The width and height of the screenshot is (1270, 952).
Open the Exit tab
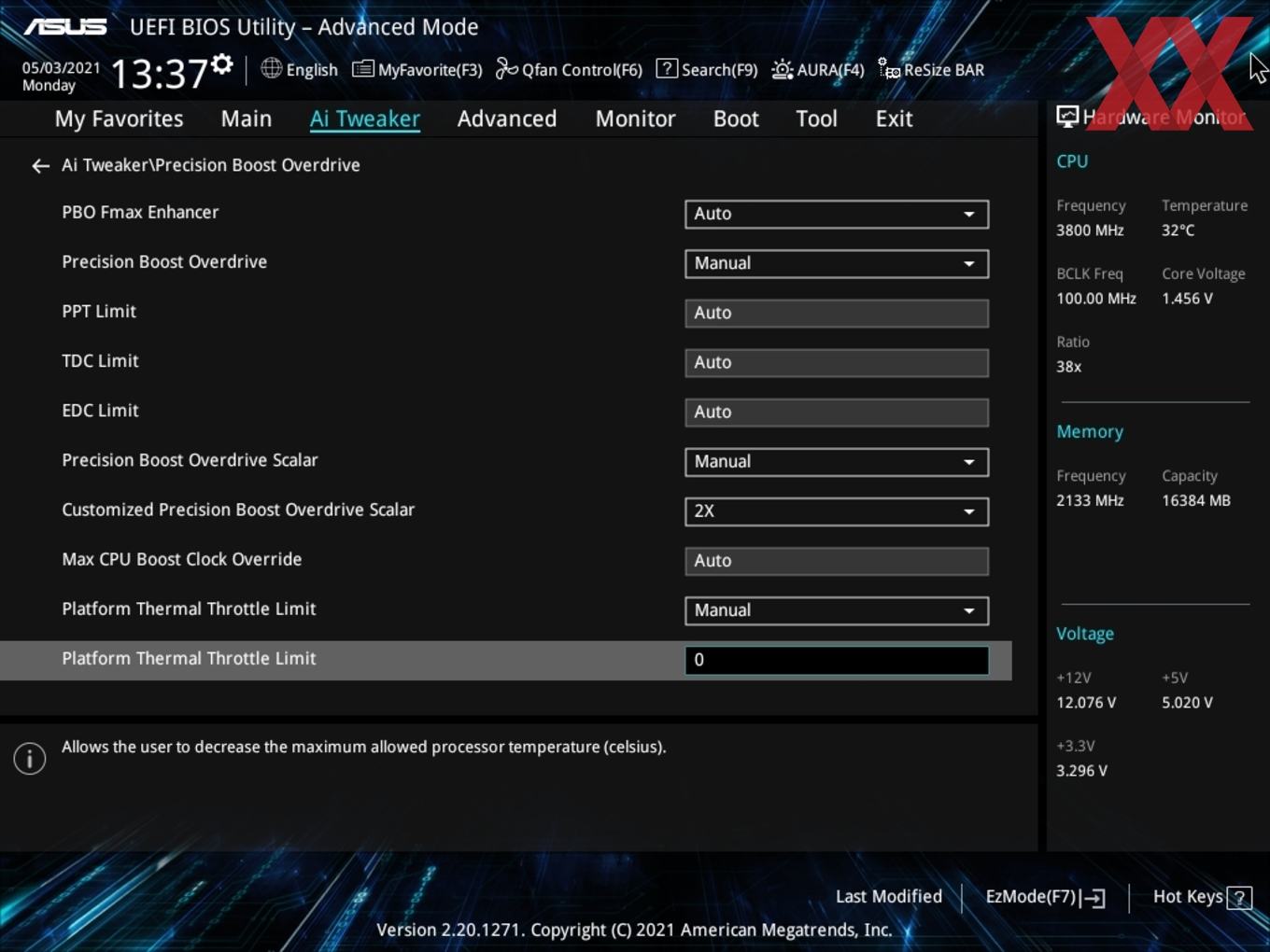tap(894, 119)
